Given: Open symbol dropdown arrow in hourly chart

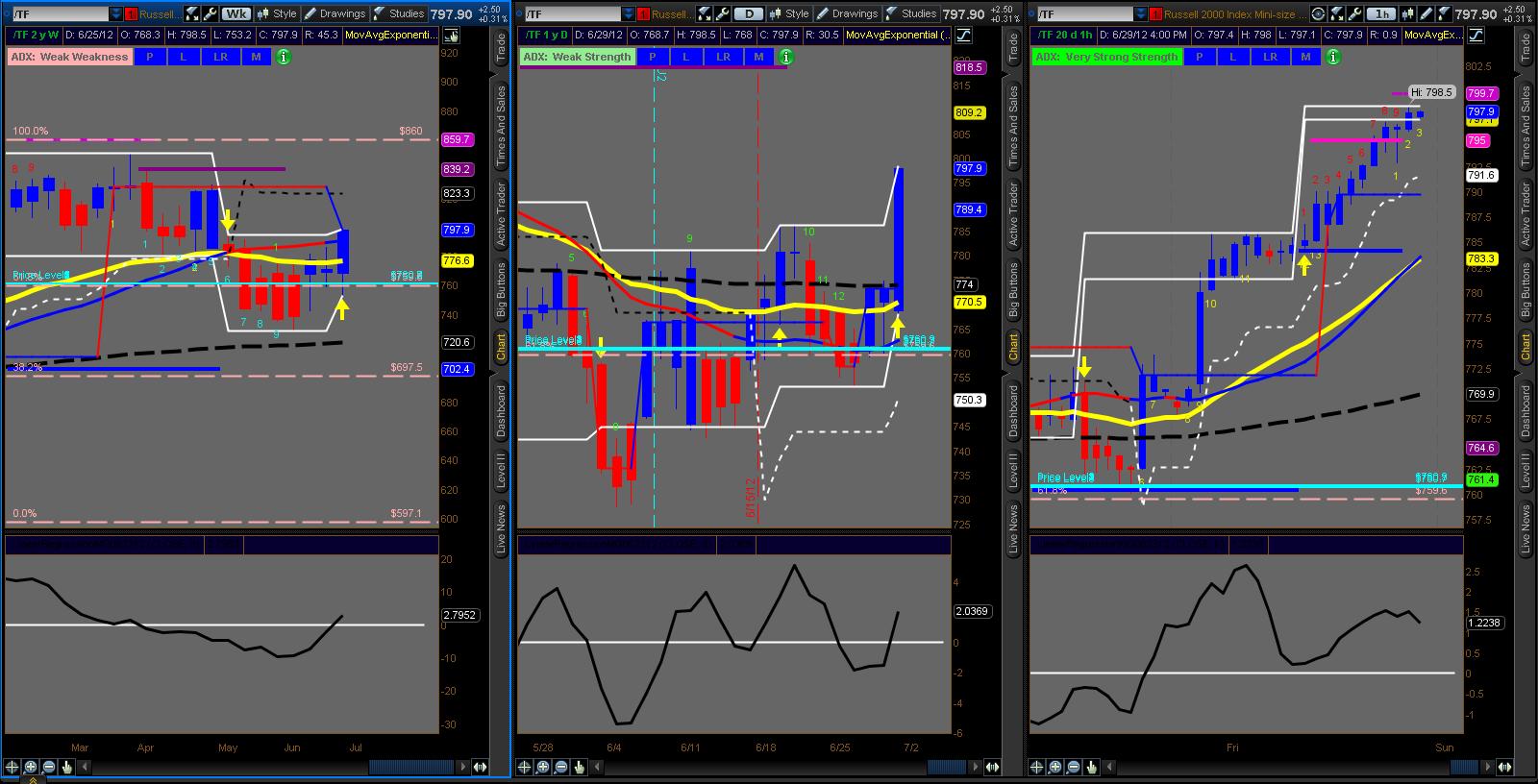Looking at the screenshot, I should coord(1142,13).
